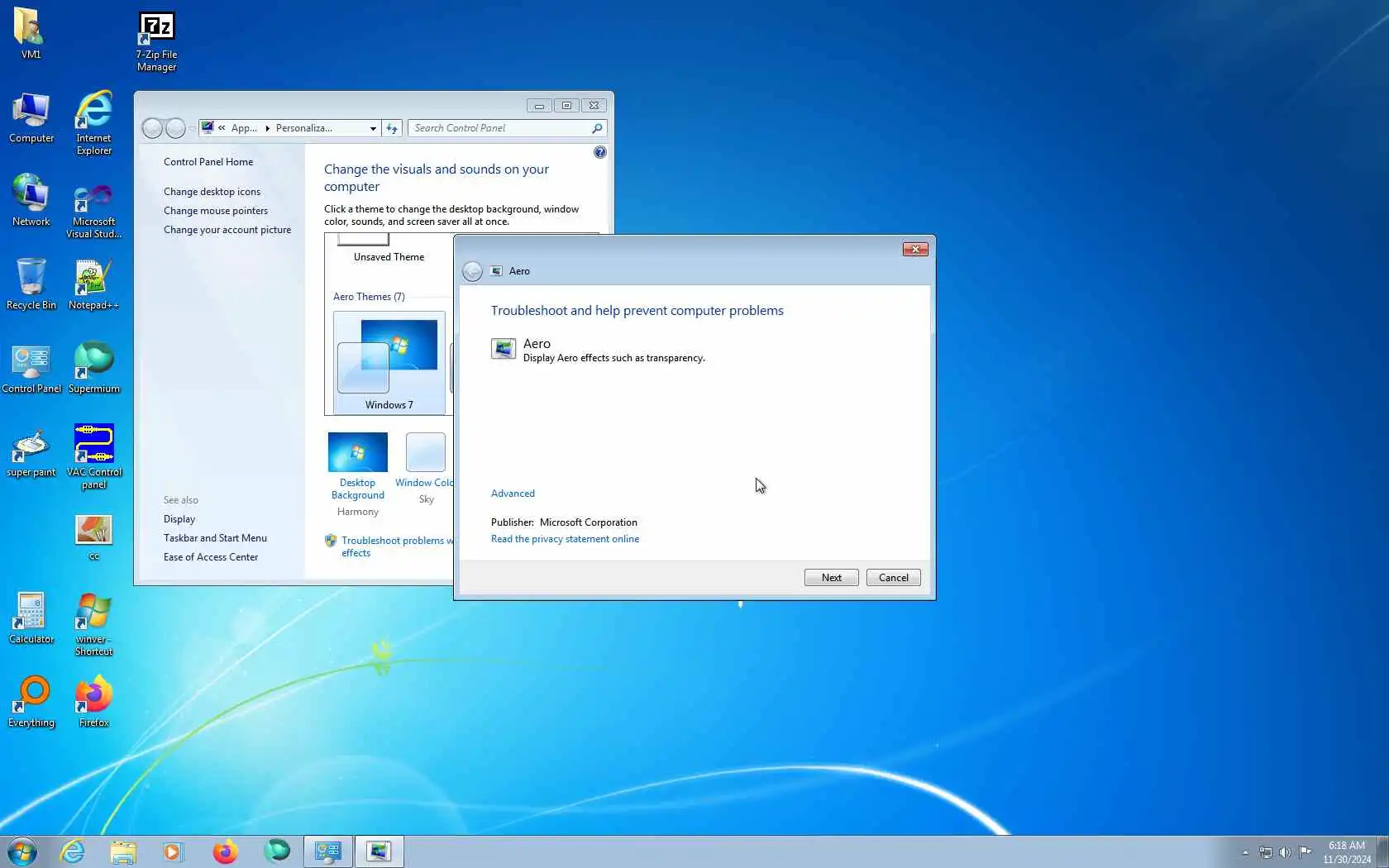The image size is (1389, 868).
Task: Refresh the Personalization address bar
Action: [x=392, y=128]
